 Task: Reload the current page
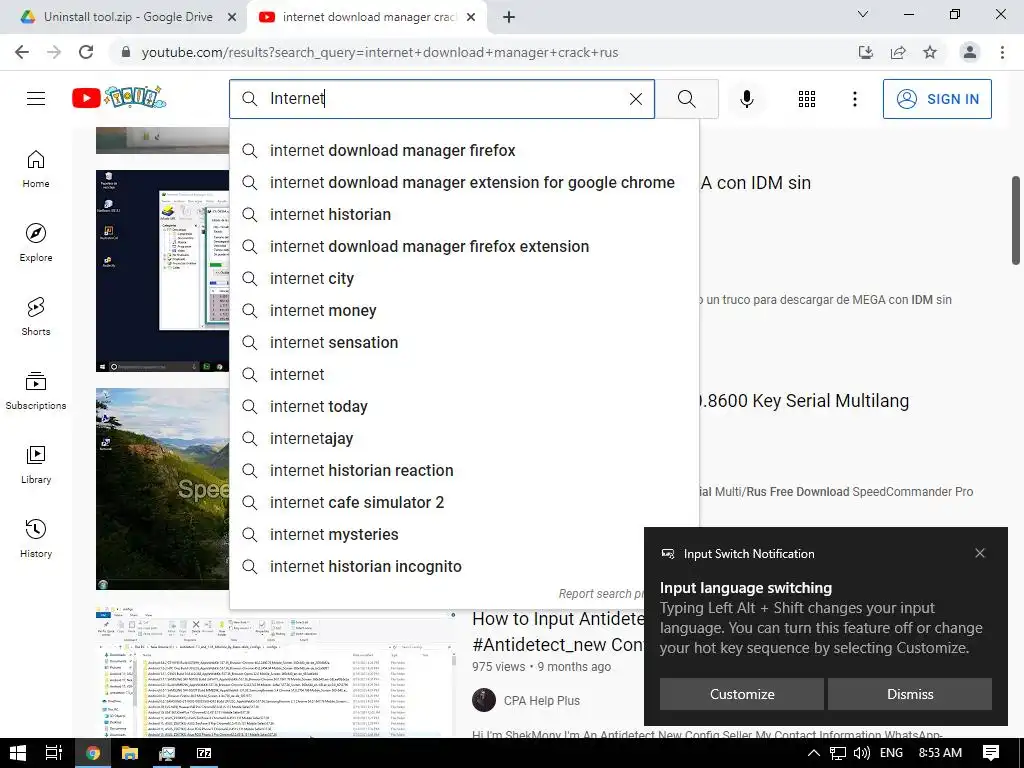[x=86, y=52]
